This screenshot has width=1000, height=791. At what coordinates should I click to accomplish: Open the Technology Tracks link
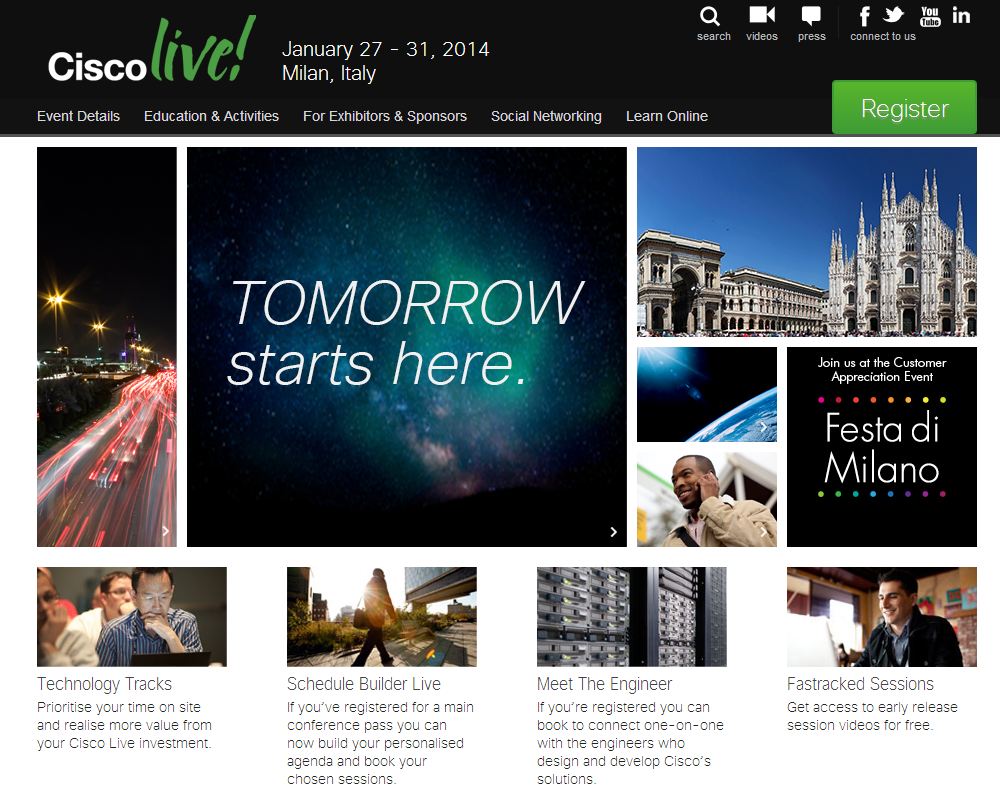pyautogui.click(x=104, y=684)
